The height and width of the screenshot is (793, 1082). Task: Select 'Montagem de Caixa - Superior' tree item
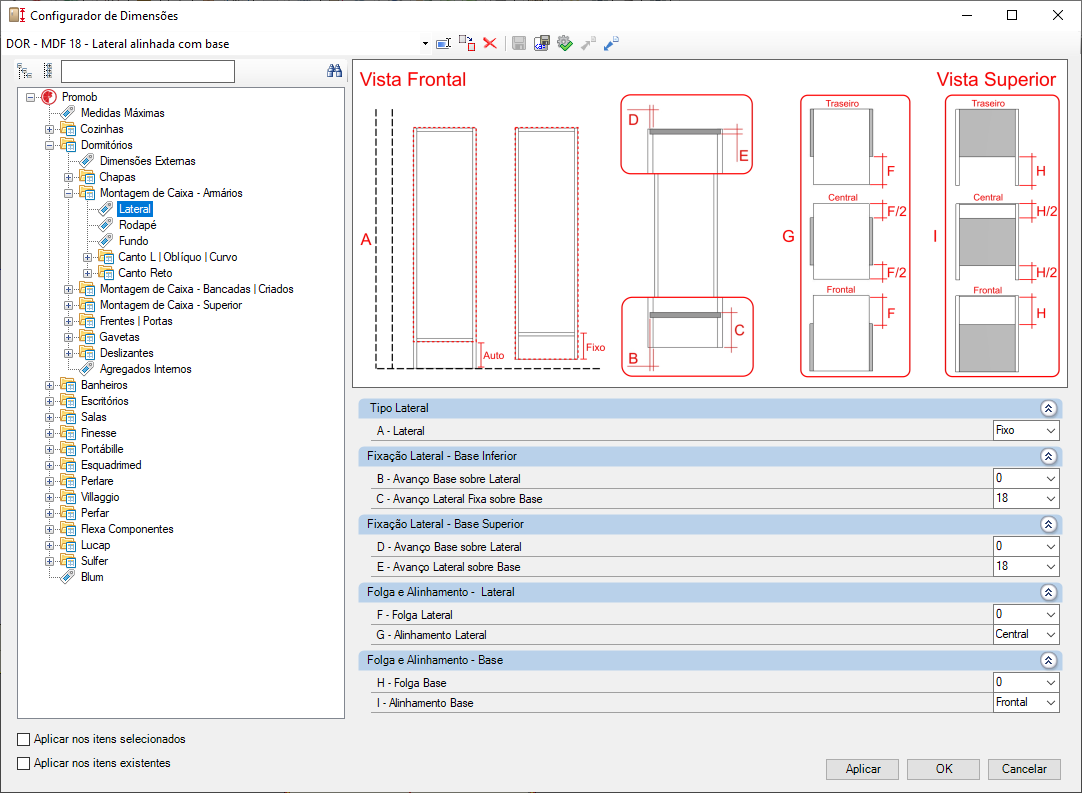tap(171, 305)
